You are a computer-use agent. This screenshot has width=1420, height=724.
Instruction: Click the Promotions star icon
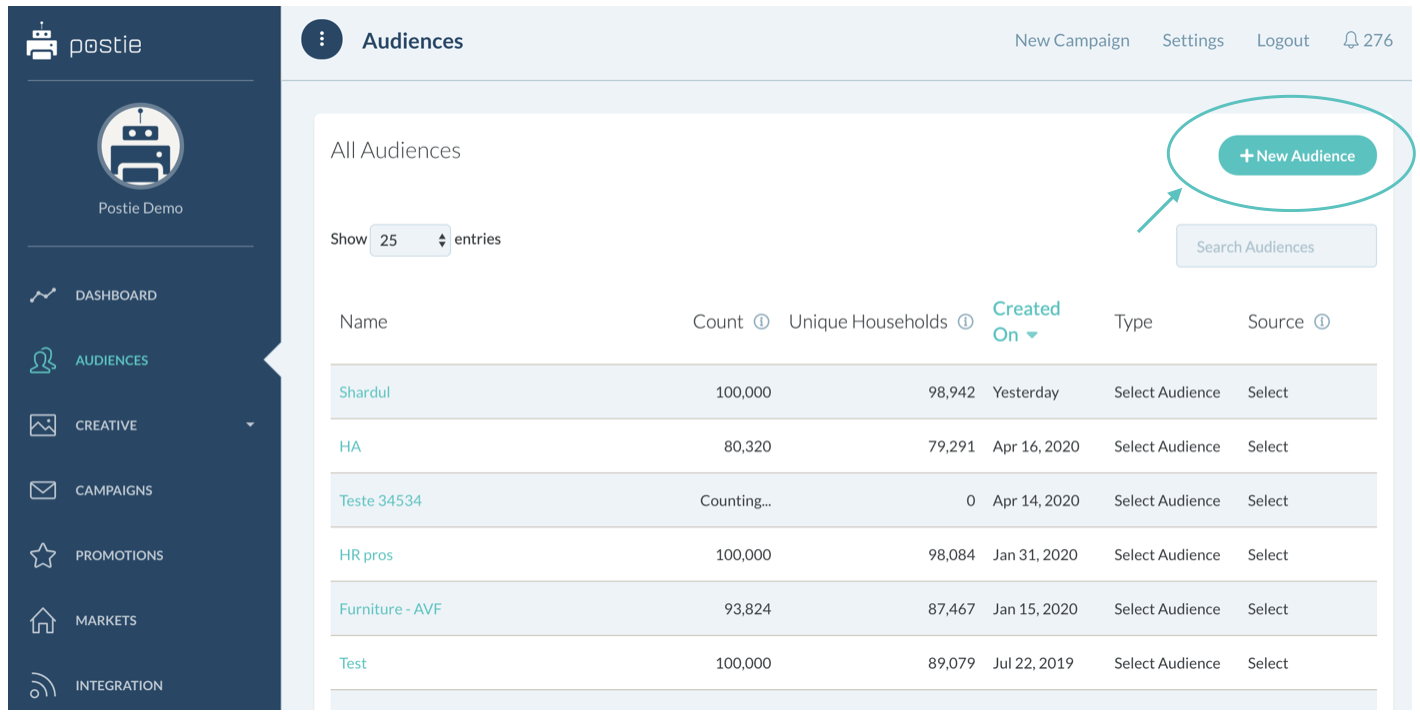point(43,556)
